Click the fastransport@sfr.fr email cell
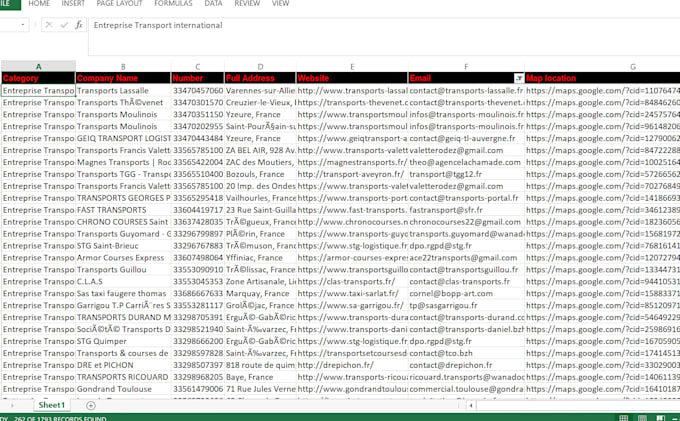The height and width of the screenshot is (421, 680). [466, 210]
